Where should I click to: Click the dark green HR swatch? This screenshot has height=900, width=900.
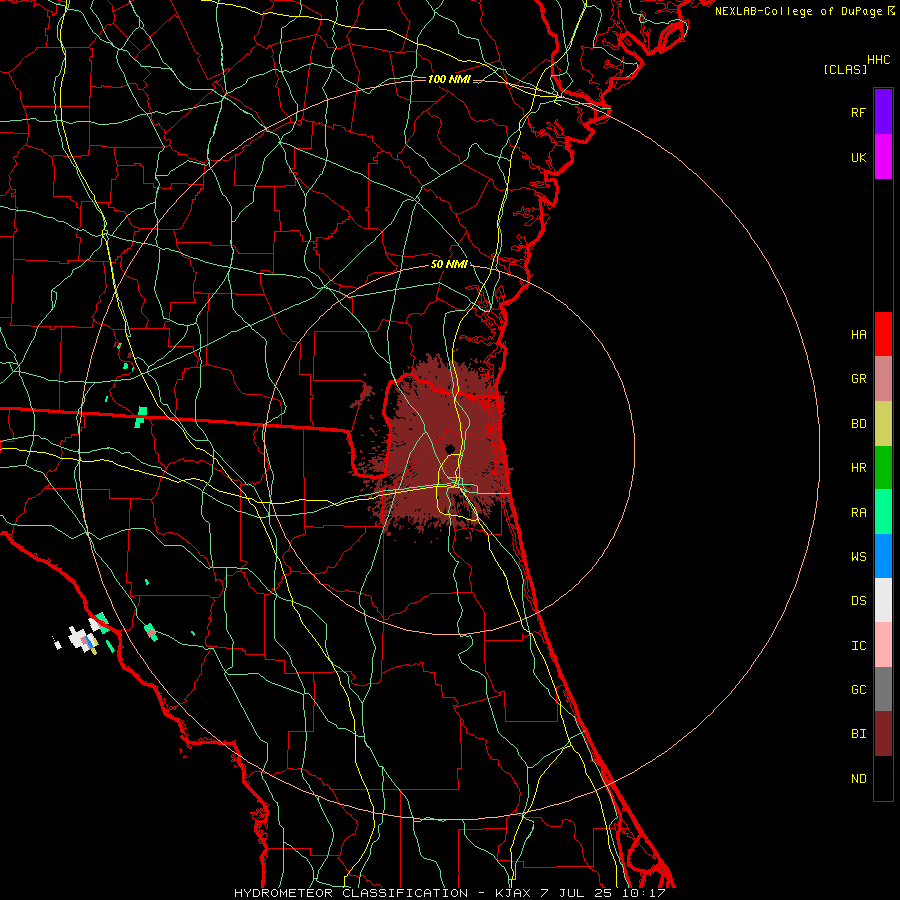pyautogui.click(x=883, y=468)
